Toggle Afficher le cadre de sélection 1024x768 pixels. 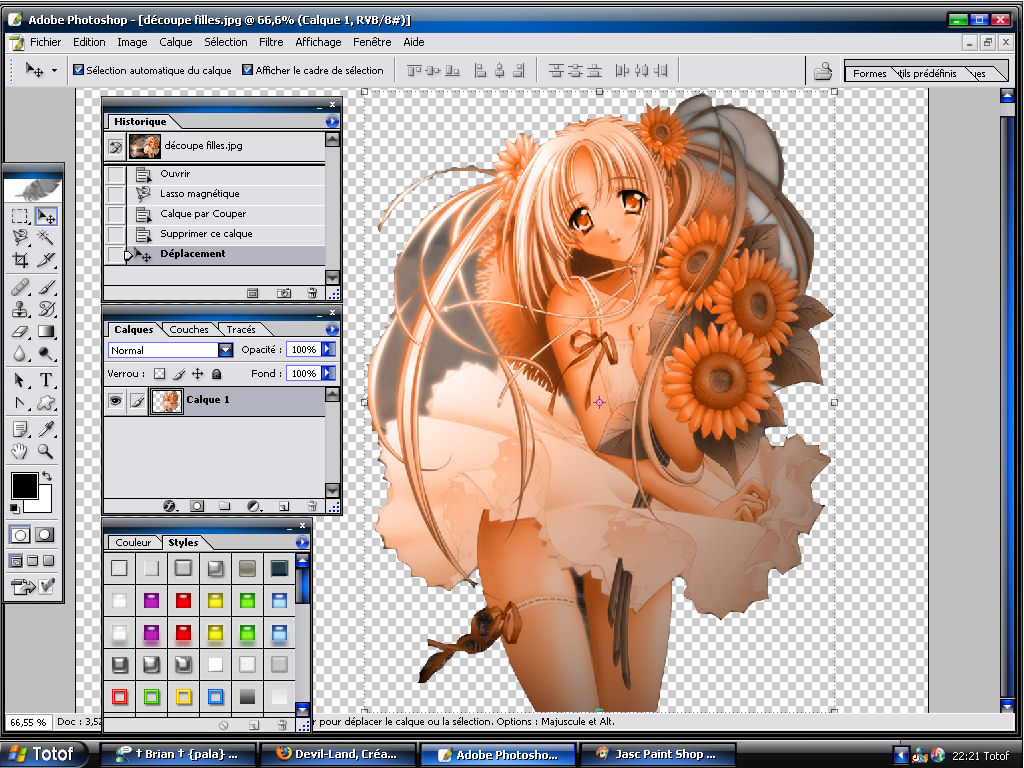(248, 69)
